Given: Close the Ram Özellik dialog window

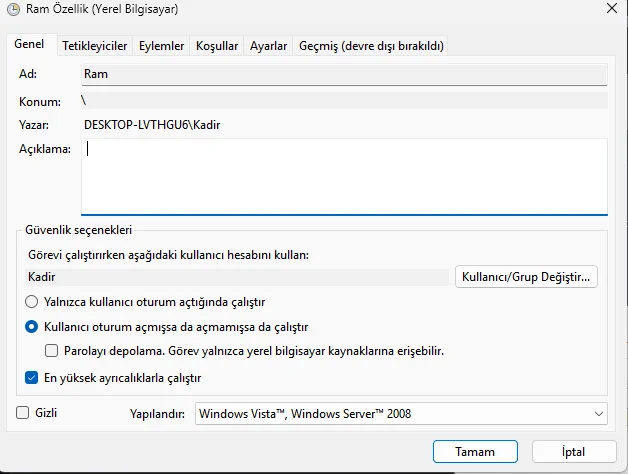Looking at the screenshot, I should (x=612, y=8).
